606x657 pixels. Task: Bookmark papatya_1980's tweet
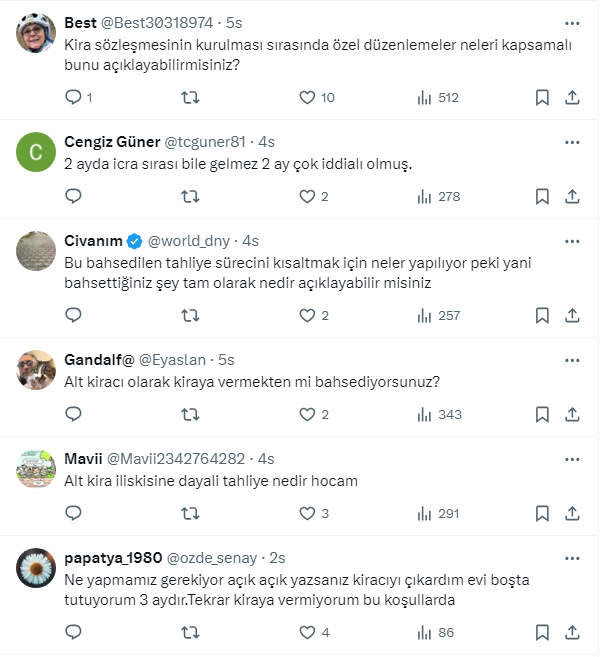(541, 632)
